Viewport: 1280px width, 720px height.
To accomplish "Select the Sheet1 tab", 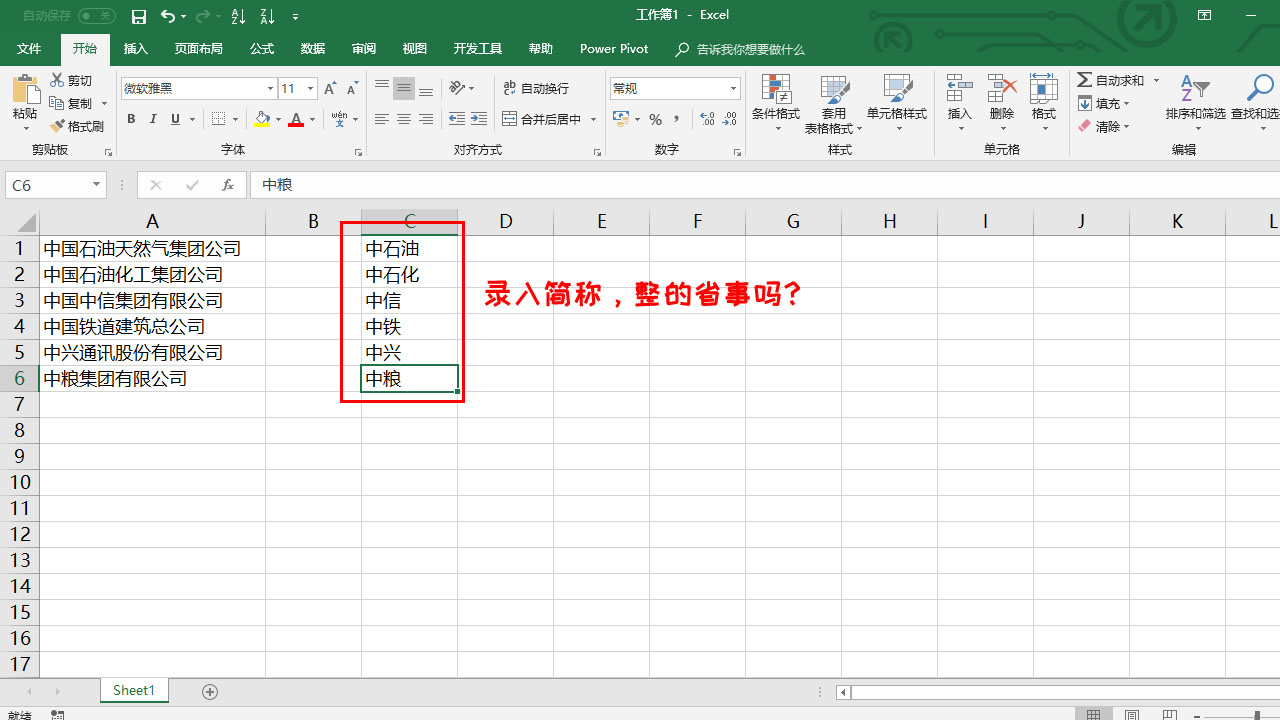I will pos(134,691).
